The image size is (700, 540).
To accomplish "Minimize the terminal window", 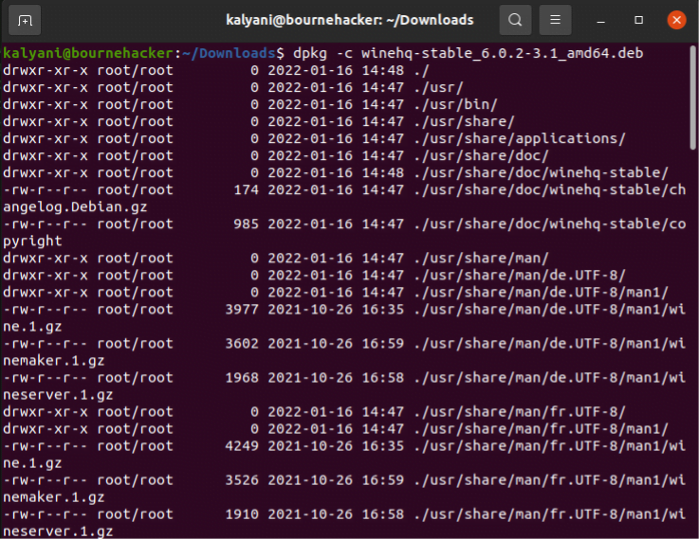I will pos(601,20).
